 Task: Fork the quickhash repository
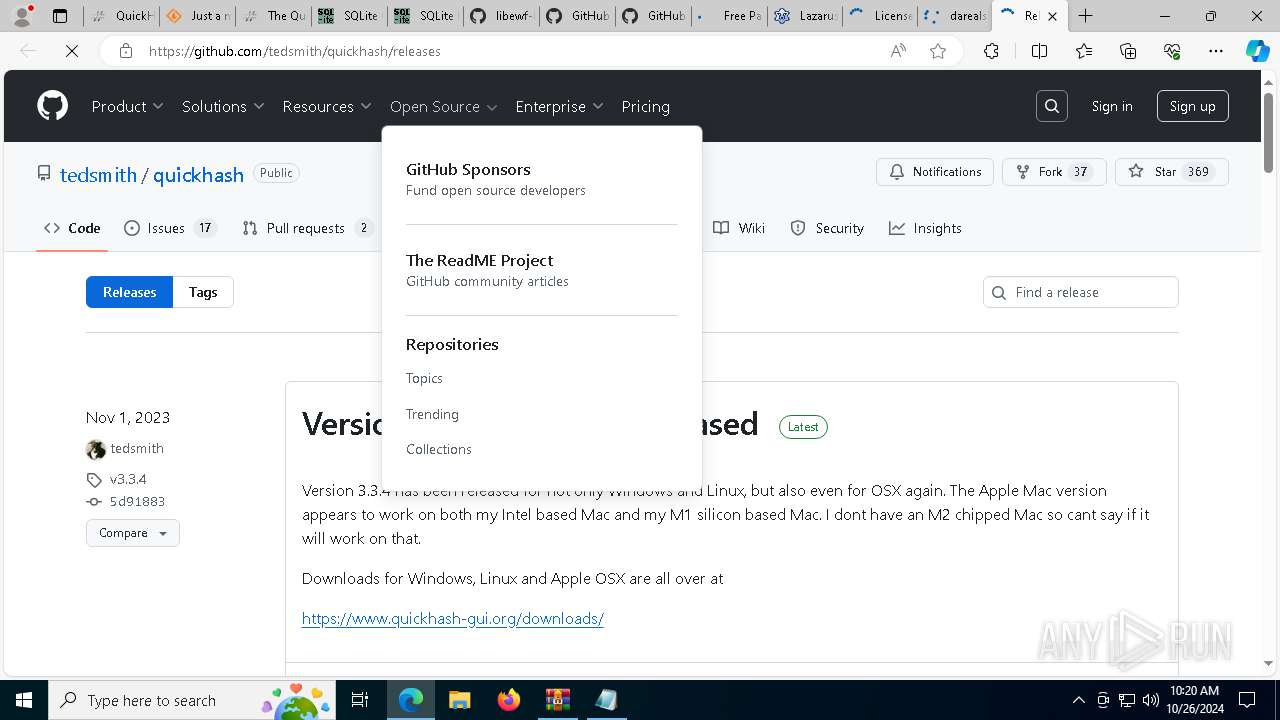pos(1054,172)
